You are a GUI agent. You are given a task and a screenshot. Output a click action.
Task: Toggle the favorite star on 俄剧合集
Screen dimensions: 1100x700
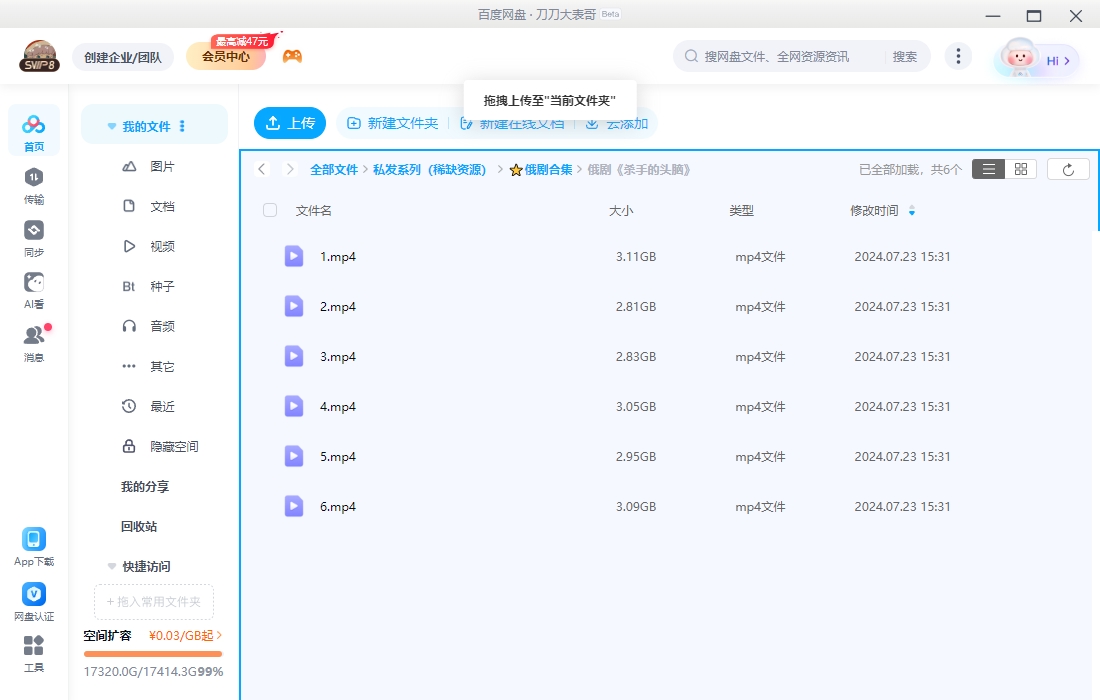tap(517, 169)
